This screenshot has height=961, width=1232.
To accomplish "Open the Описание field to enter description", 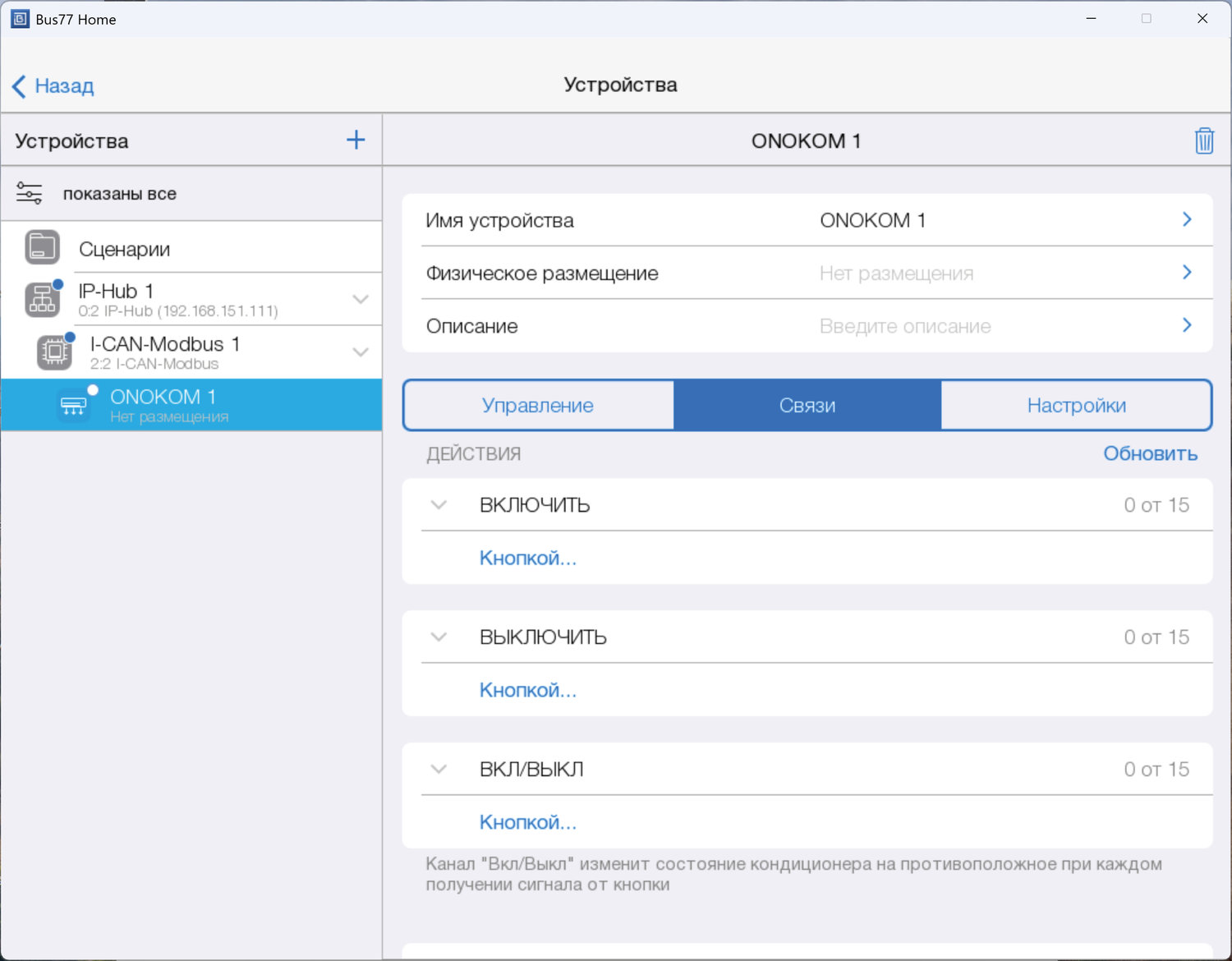I will (x=807, y=326).
